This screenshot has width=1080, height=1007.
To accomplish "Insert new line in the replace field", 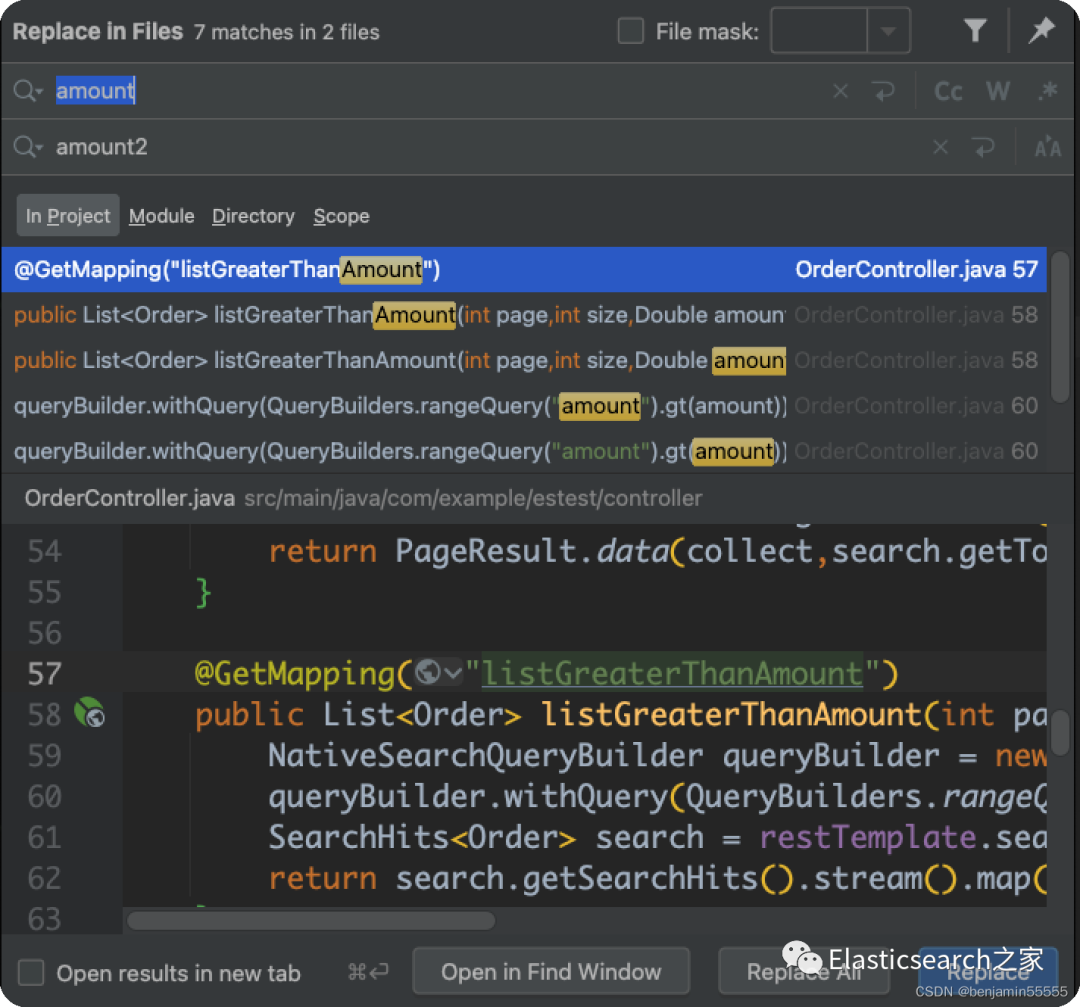I will (984, 147).
